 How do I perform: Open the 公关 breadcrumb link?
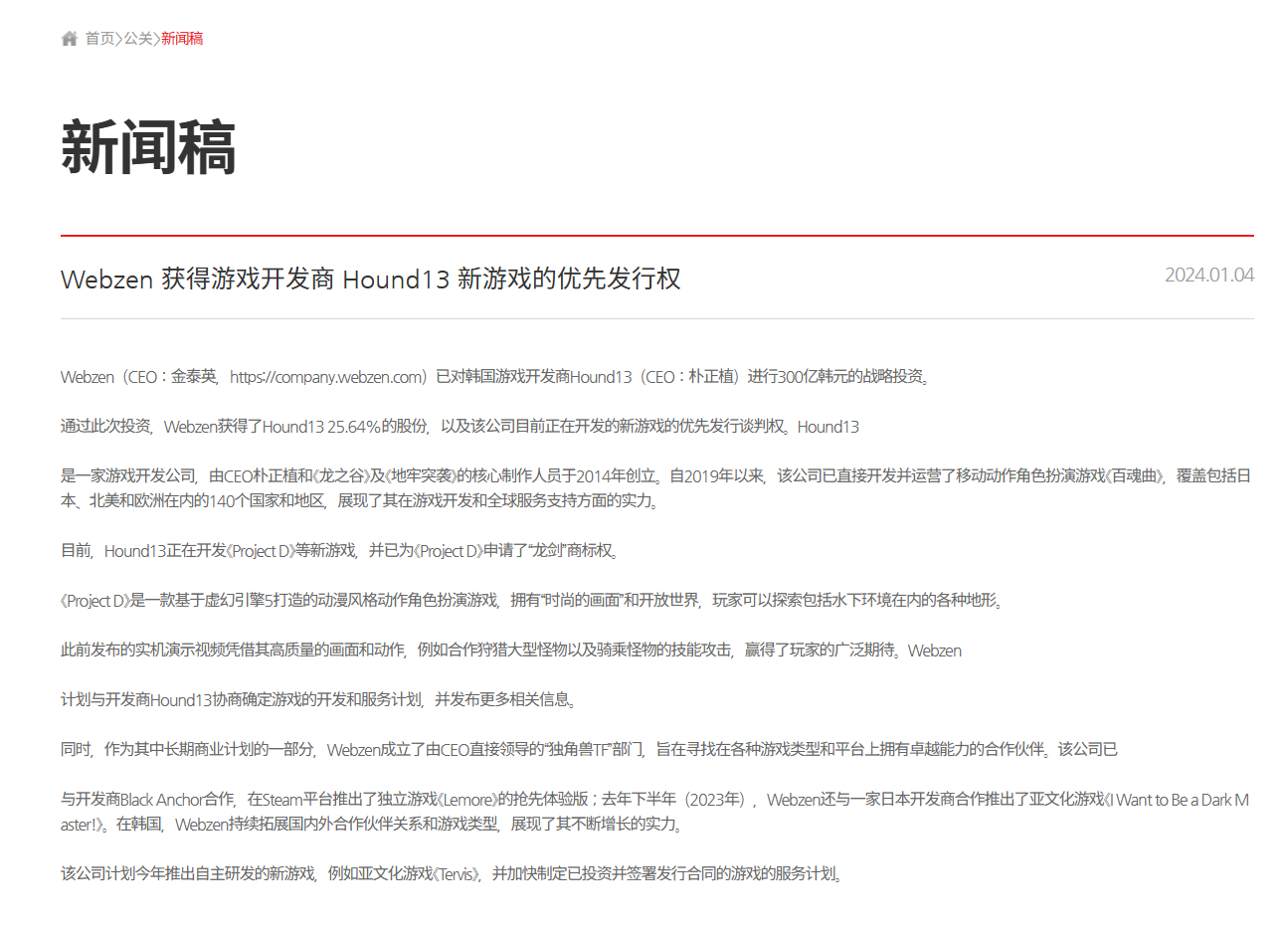[138, 39]
